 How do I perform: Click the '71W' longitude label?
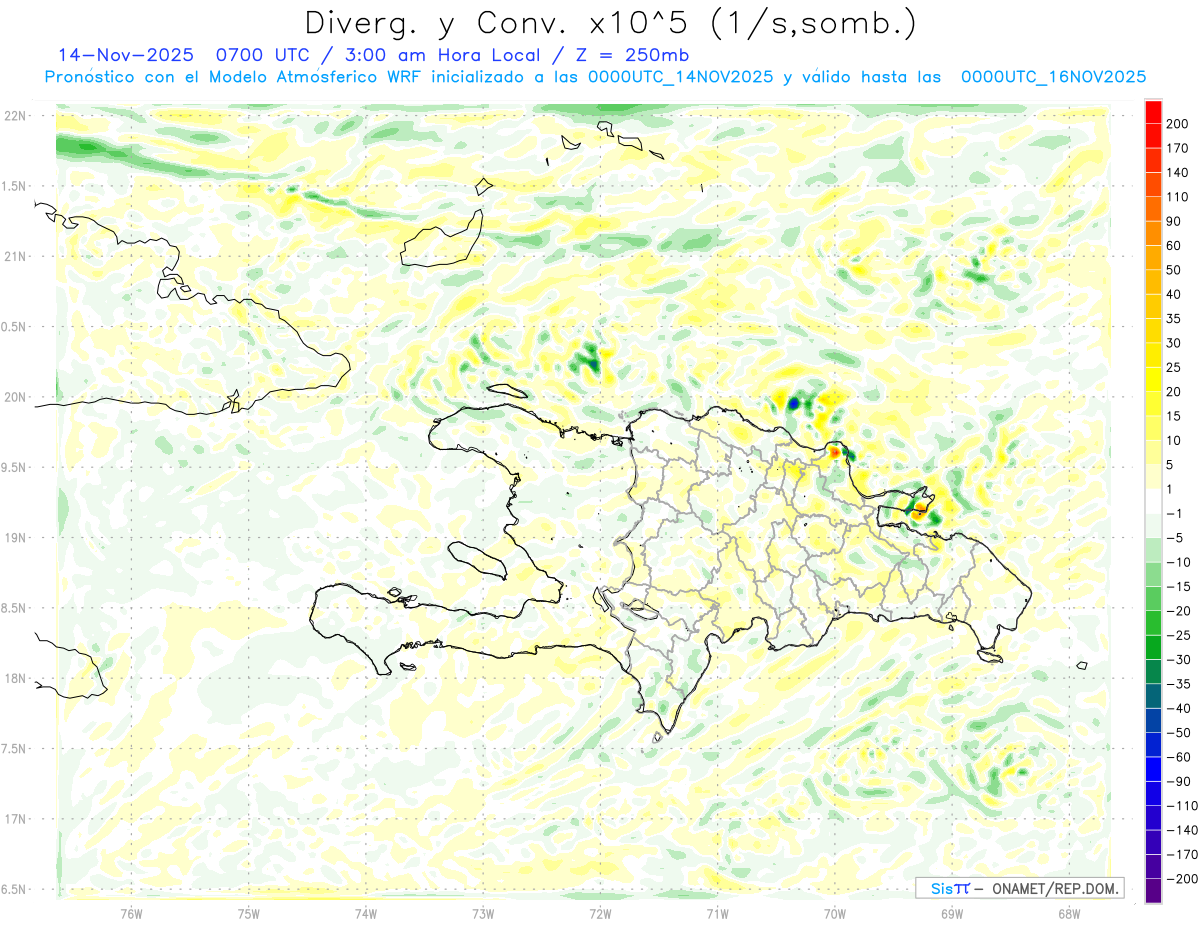tap(717, 913)
